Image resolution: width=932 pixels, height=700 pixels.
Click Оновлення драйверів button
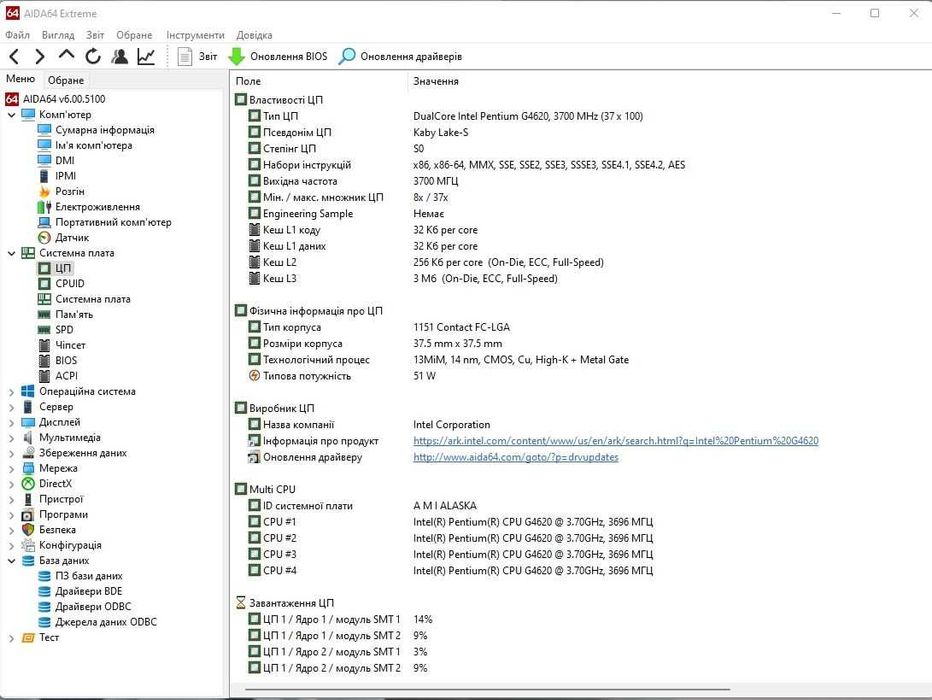(x=400, y=56)
